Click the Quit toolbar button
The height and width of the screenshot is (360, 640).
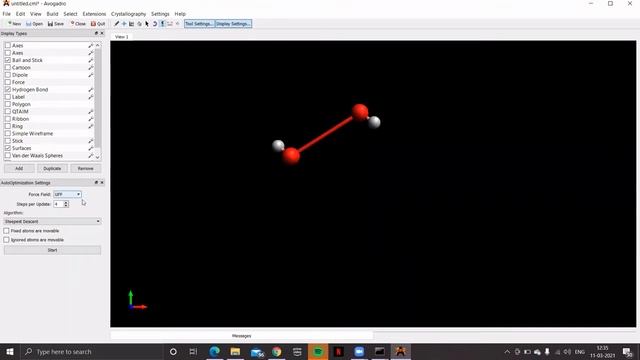coord(98,24)
